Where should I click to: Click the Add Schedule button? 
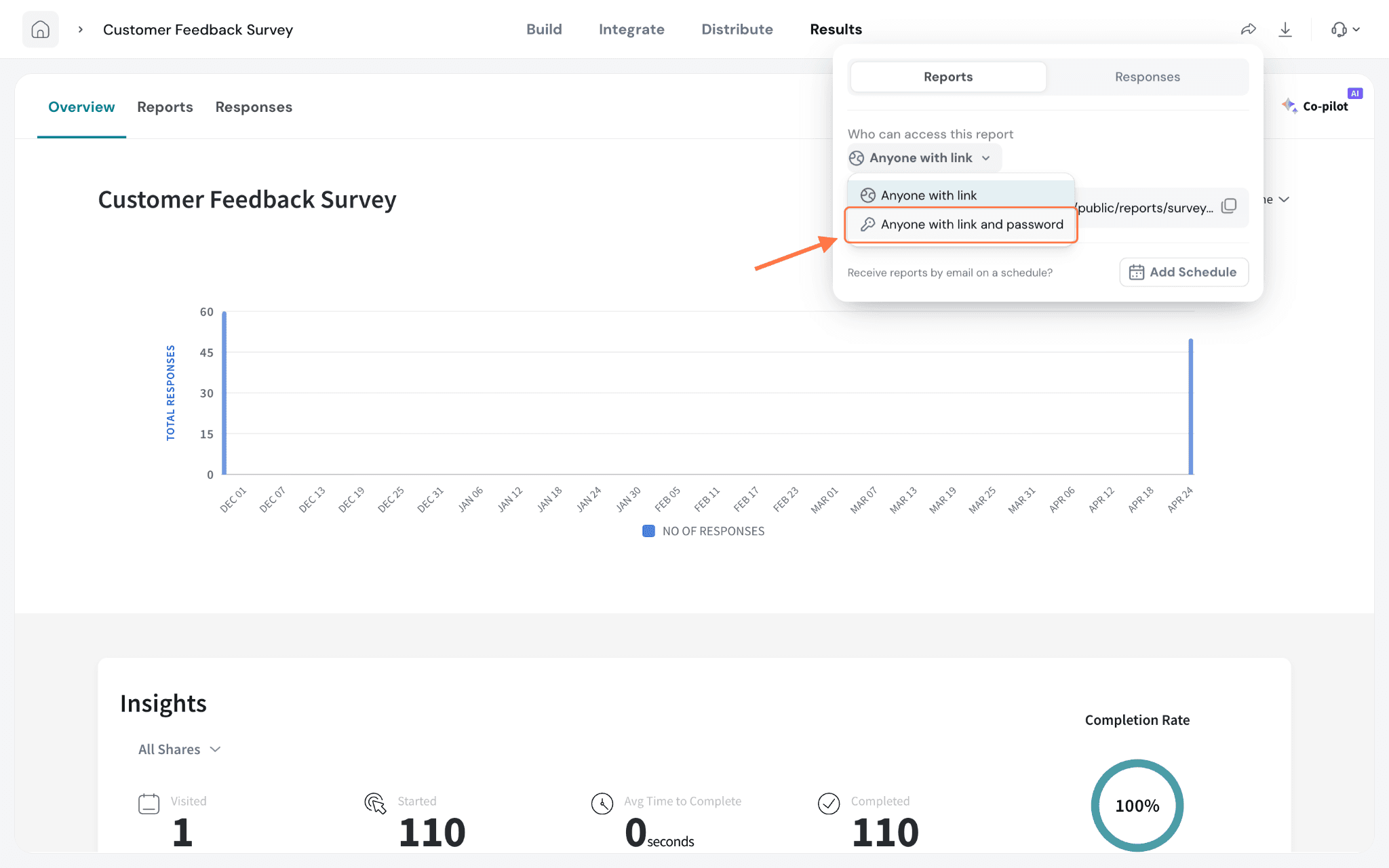point(1183,272)
